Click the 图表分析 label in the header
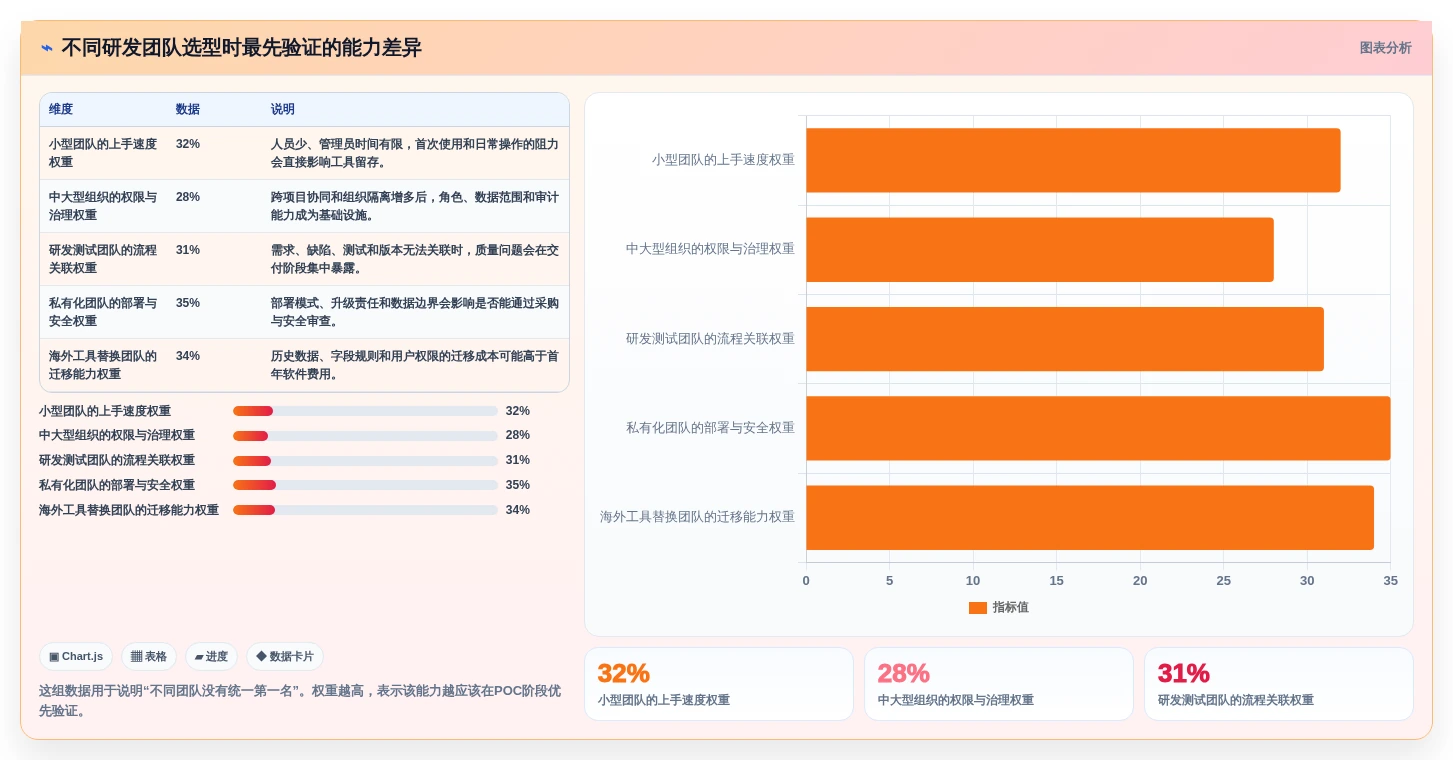The image size is (1453, 760). (x=1385, y=48)
